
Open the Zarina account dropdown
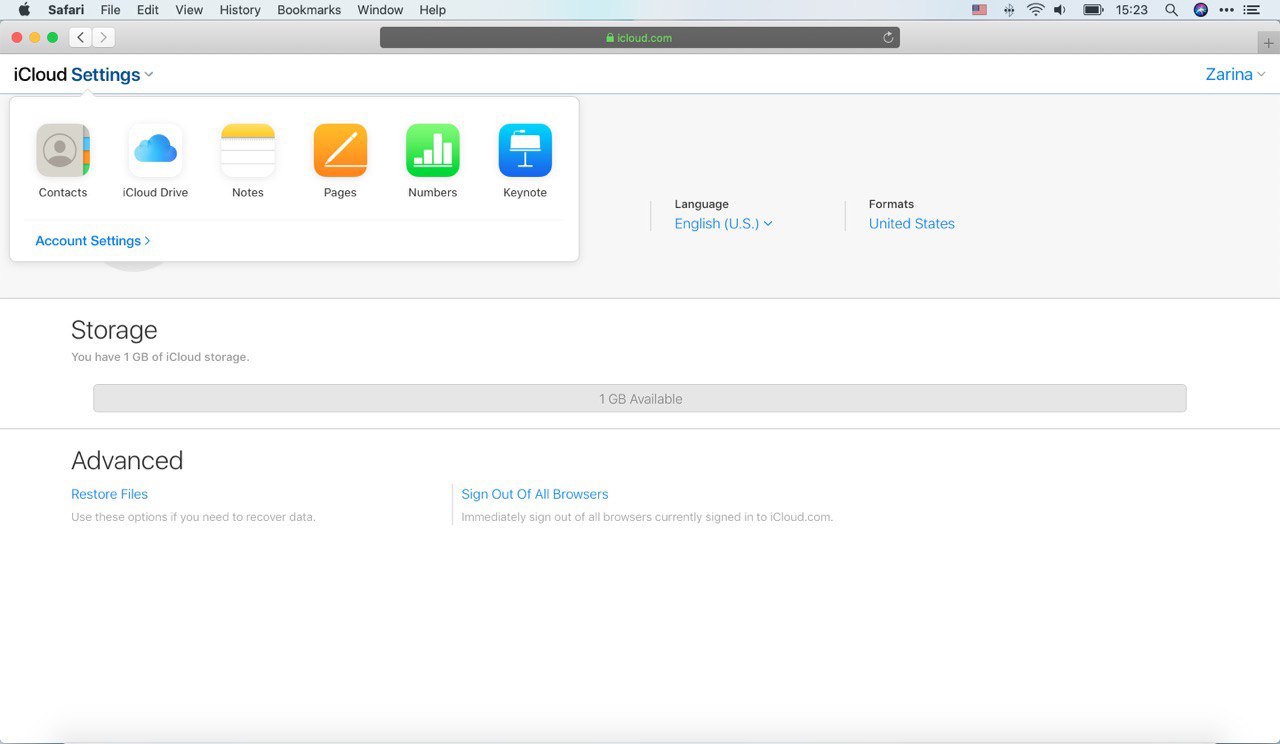1236,75
